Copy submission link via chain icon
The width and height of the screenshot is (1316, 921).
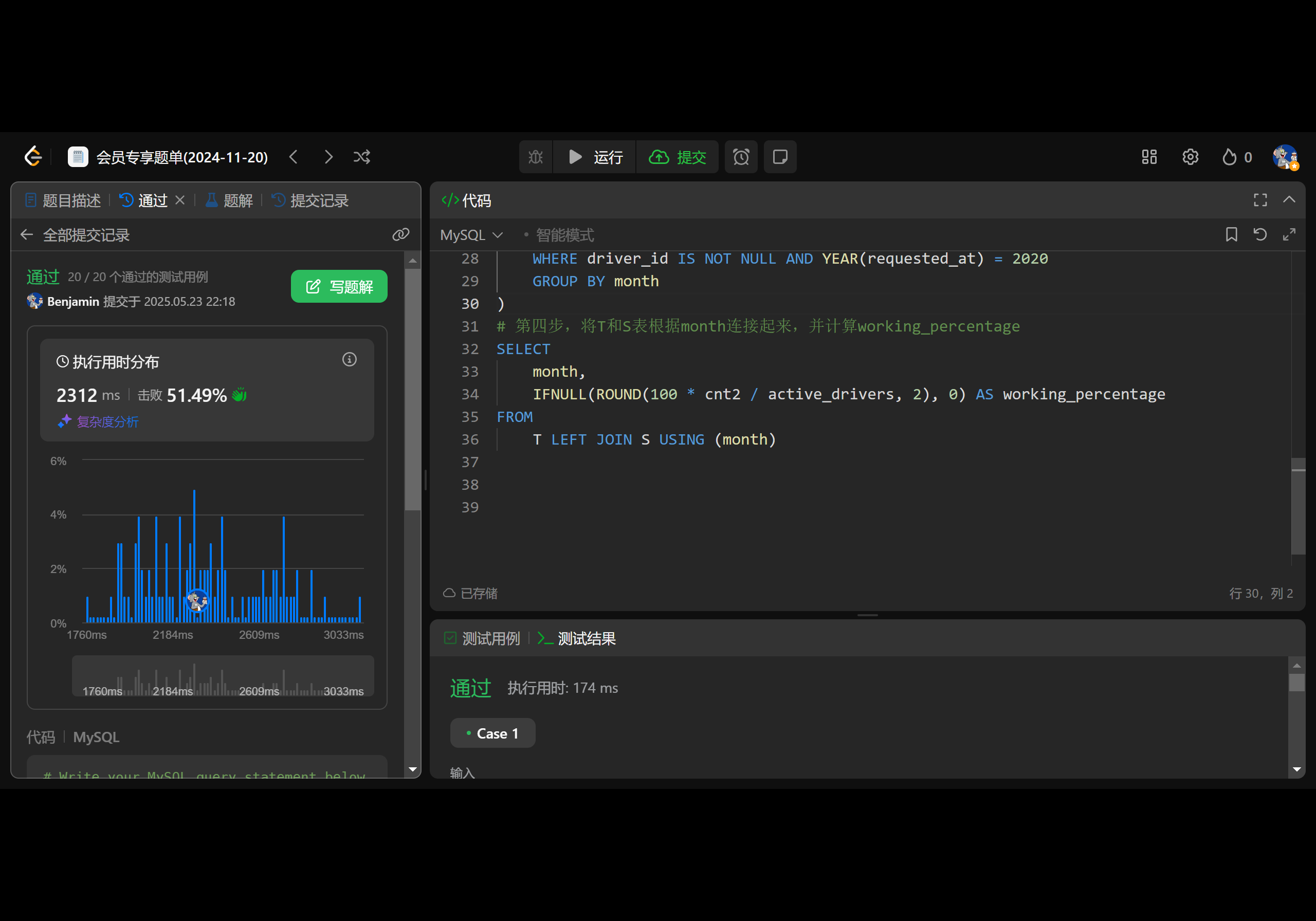400,234
